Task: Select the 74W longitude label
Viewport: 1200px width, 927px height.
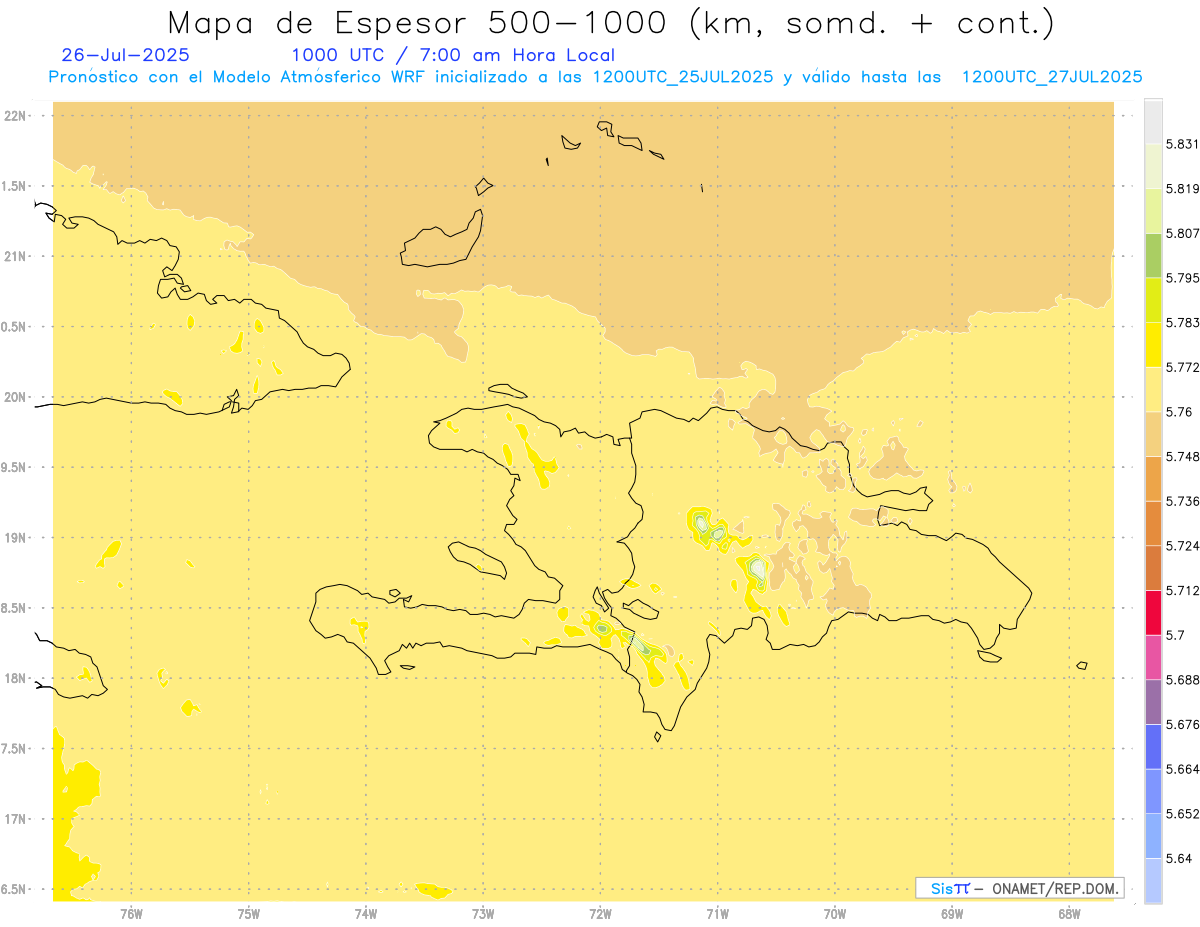Action: coord(366,913)
